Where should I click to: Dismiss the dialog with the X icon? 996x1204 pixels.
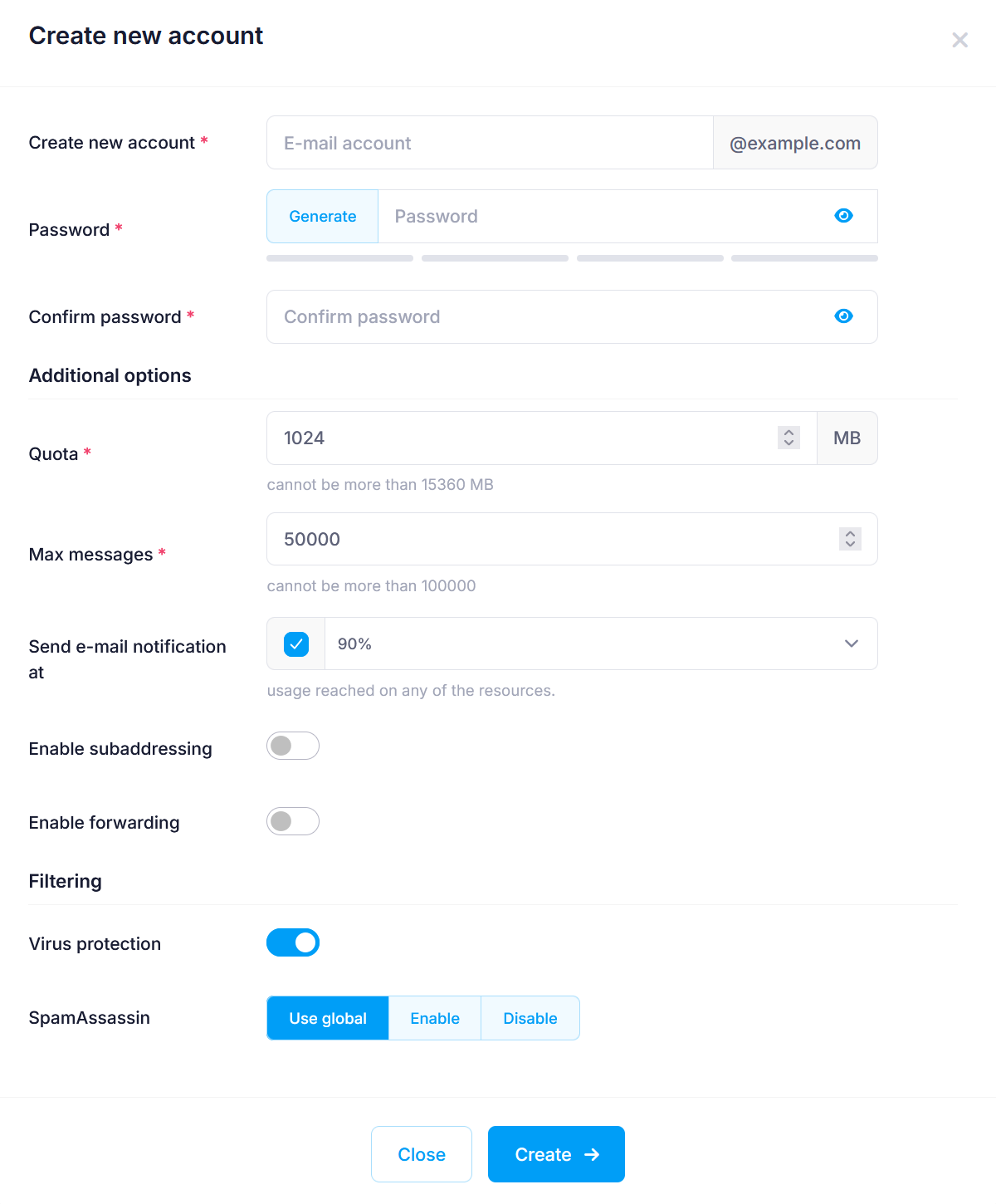click(x=959, y=40)
